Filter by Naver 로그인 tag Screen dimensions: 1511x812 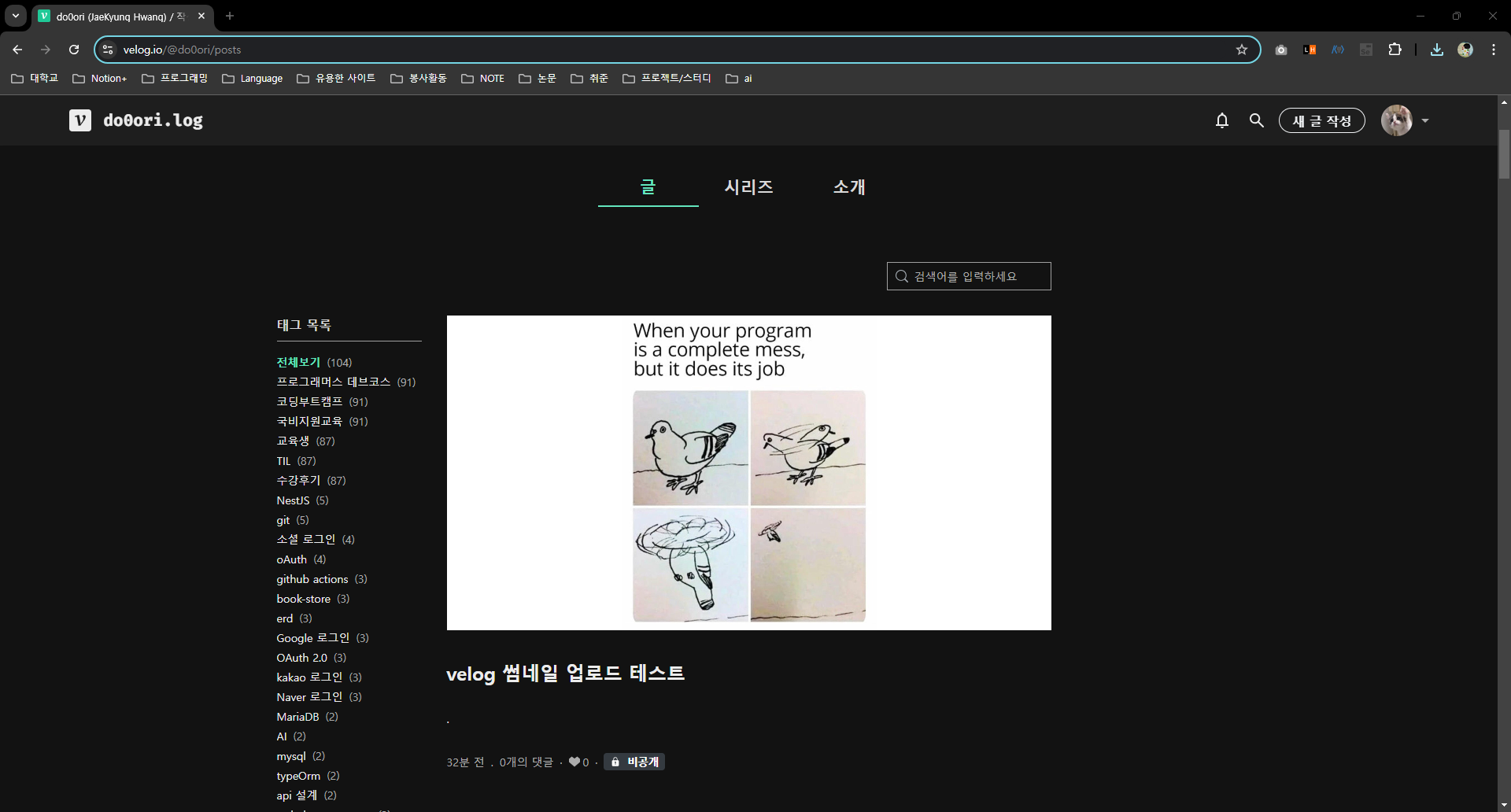309,697
